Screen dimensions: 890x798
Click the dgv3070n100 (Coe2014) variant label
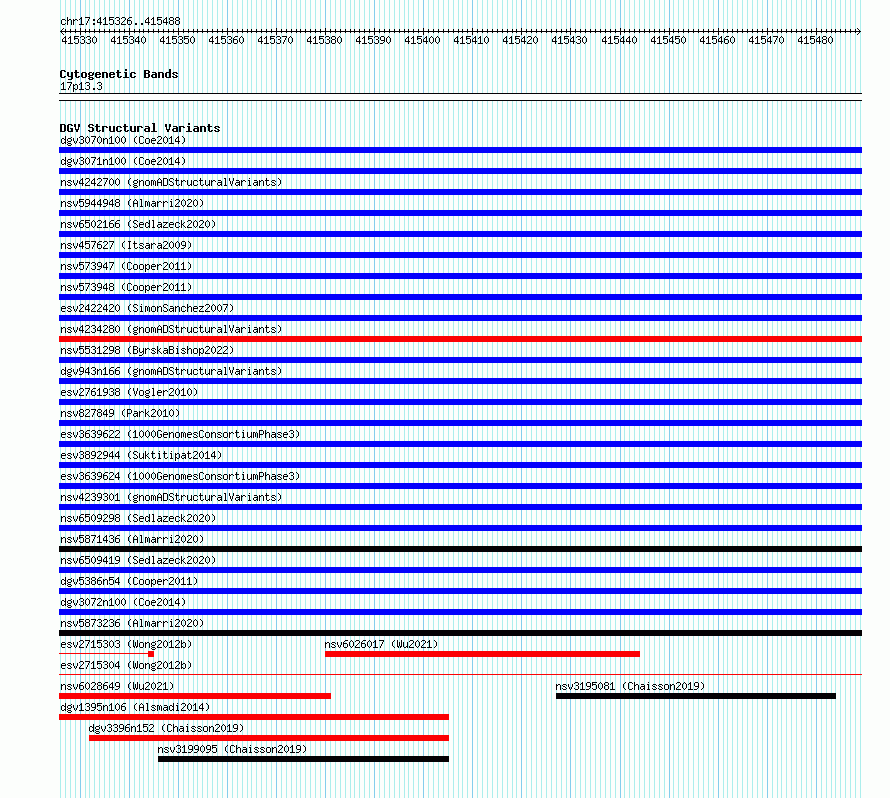click(x=123, y=140)
